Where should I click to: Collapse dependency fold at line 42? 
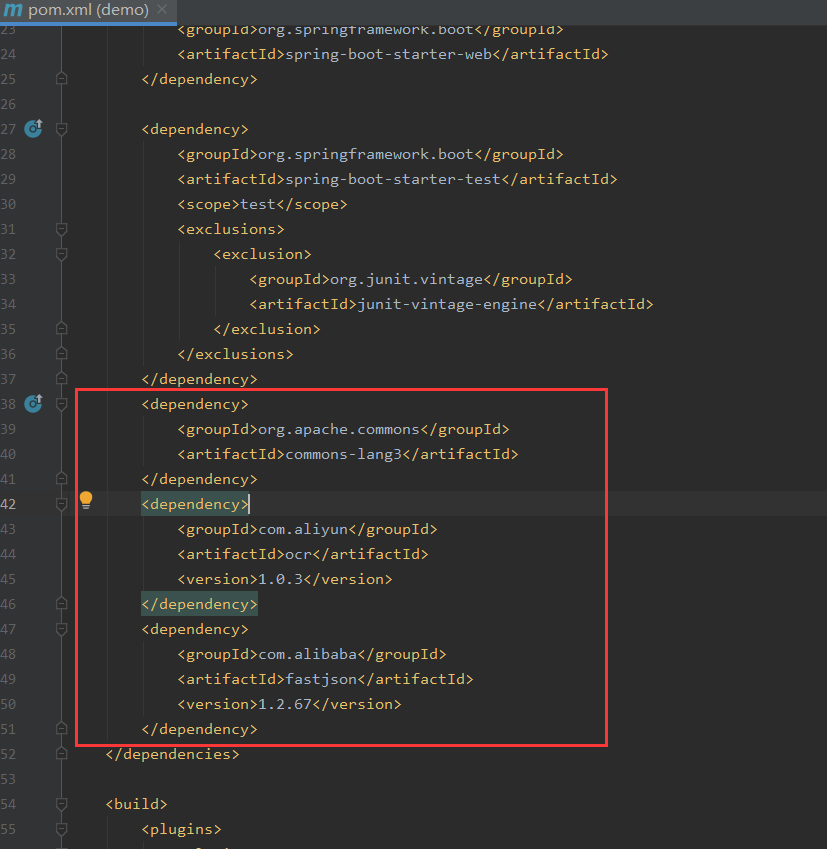(x=62, y=504)
